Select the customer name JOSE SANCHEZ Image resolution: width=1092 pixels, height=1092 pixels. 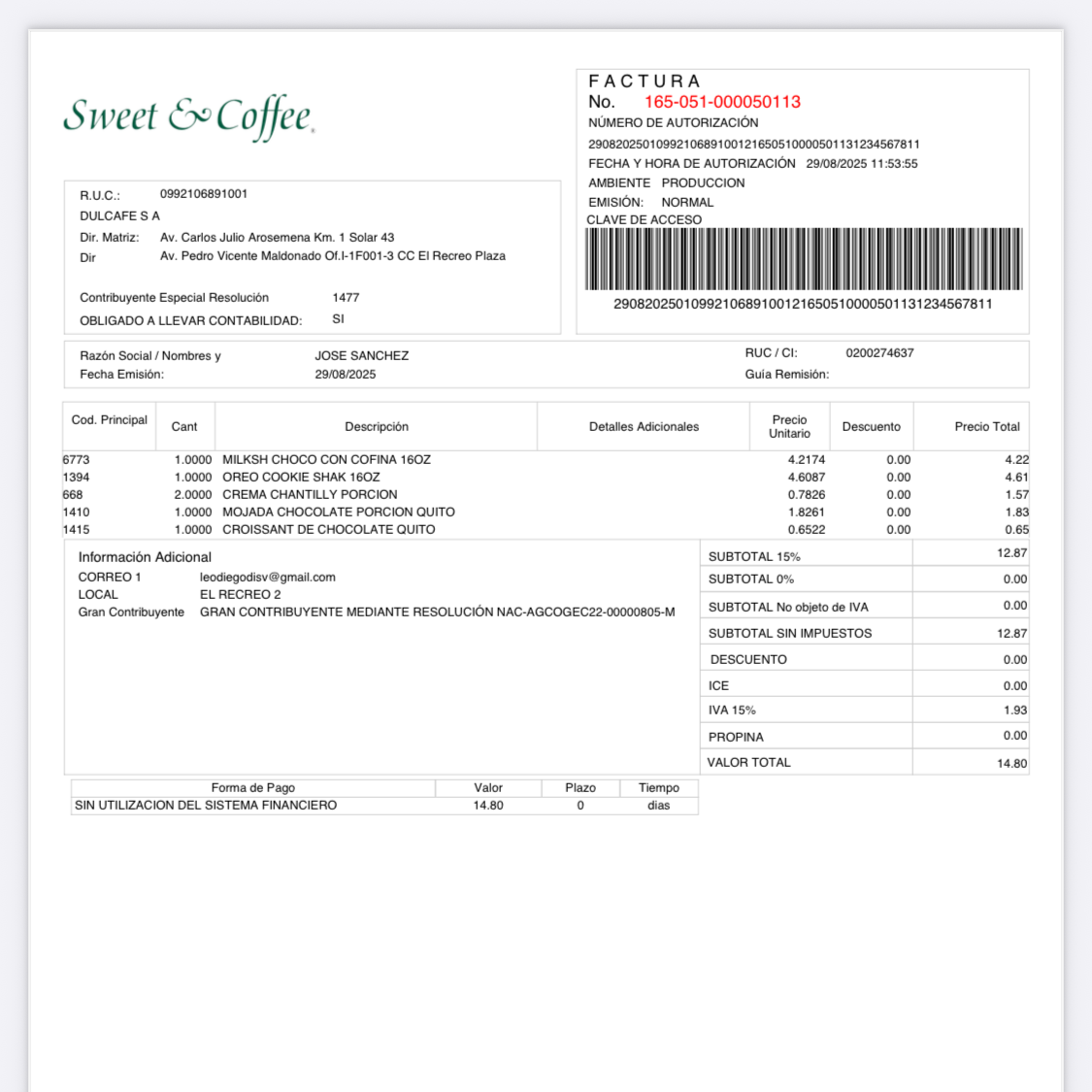[361, 355]
